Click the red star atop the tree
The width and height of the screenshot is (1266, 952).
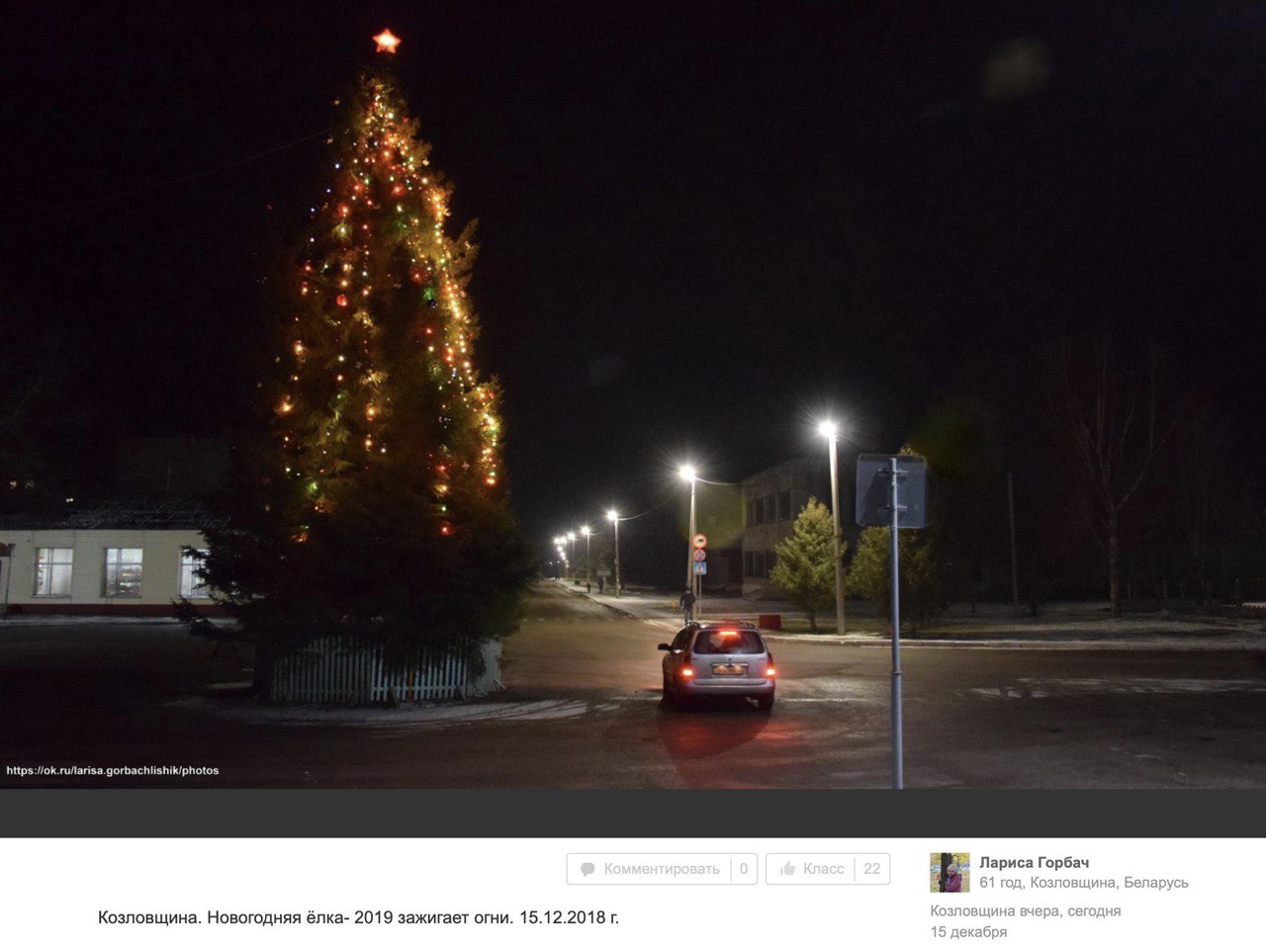tap(386, 42)
